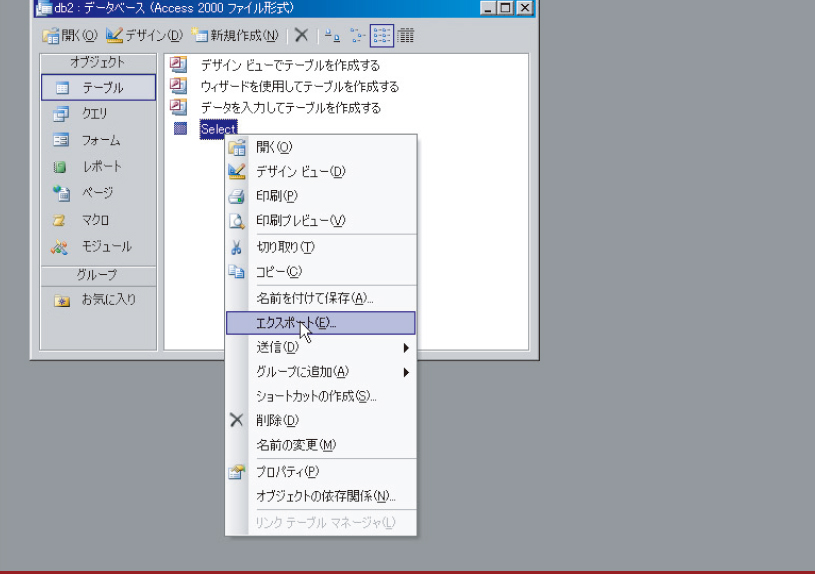Viewport: 815px width, 574px height.
Task: Switch to details view icon
Action: coord(405,35)
